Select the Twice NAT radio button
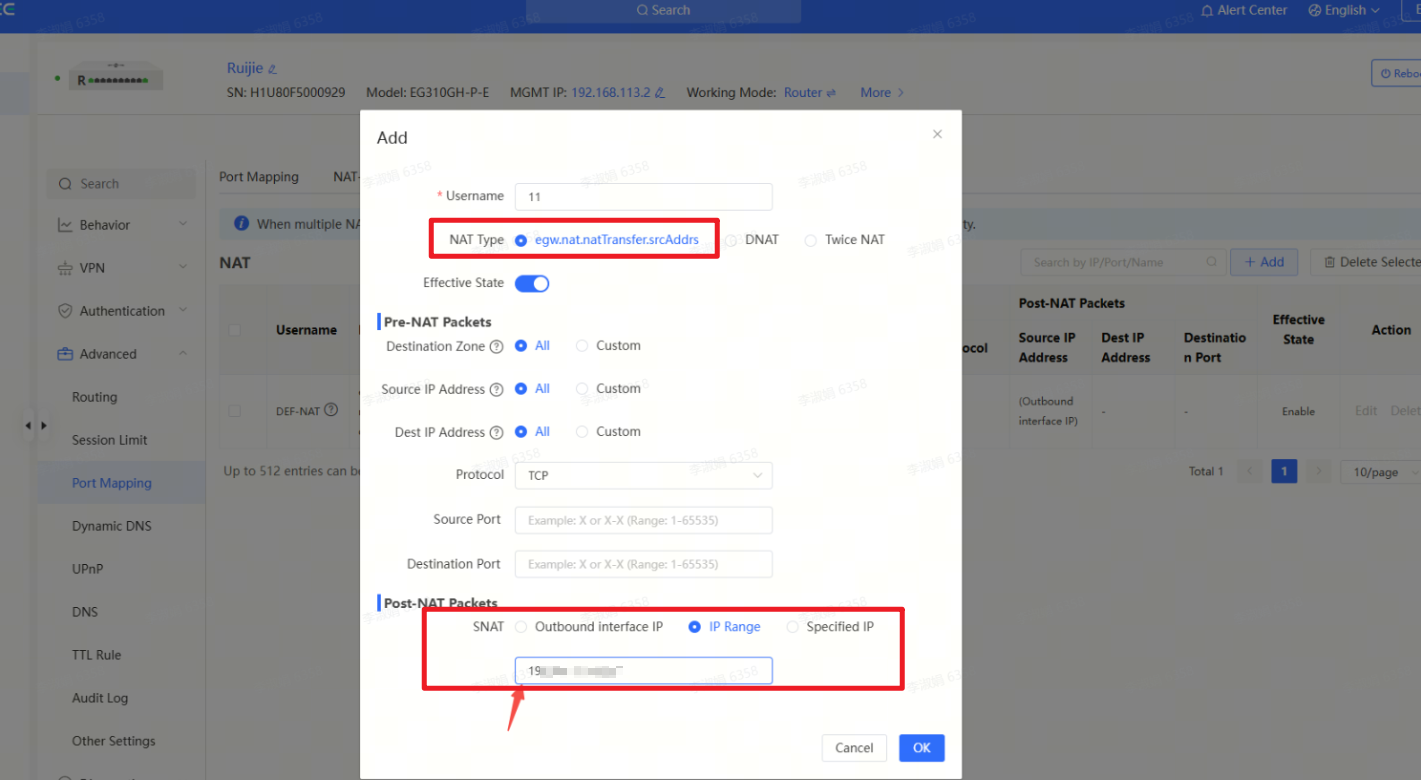1421x780 pixels. point(811,240)
